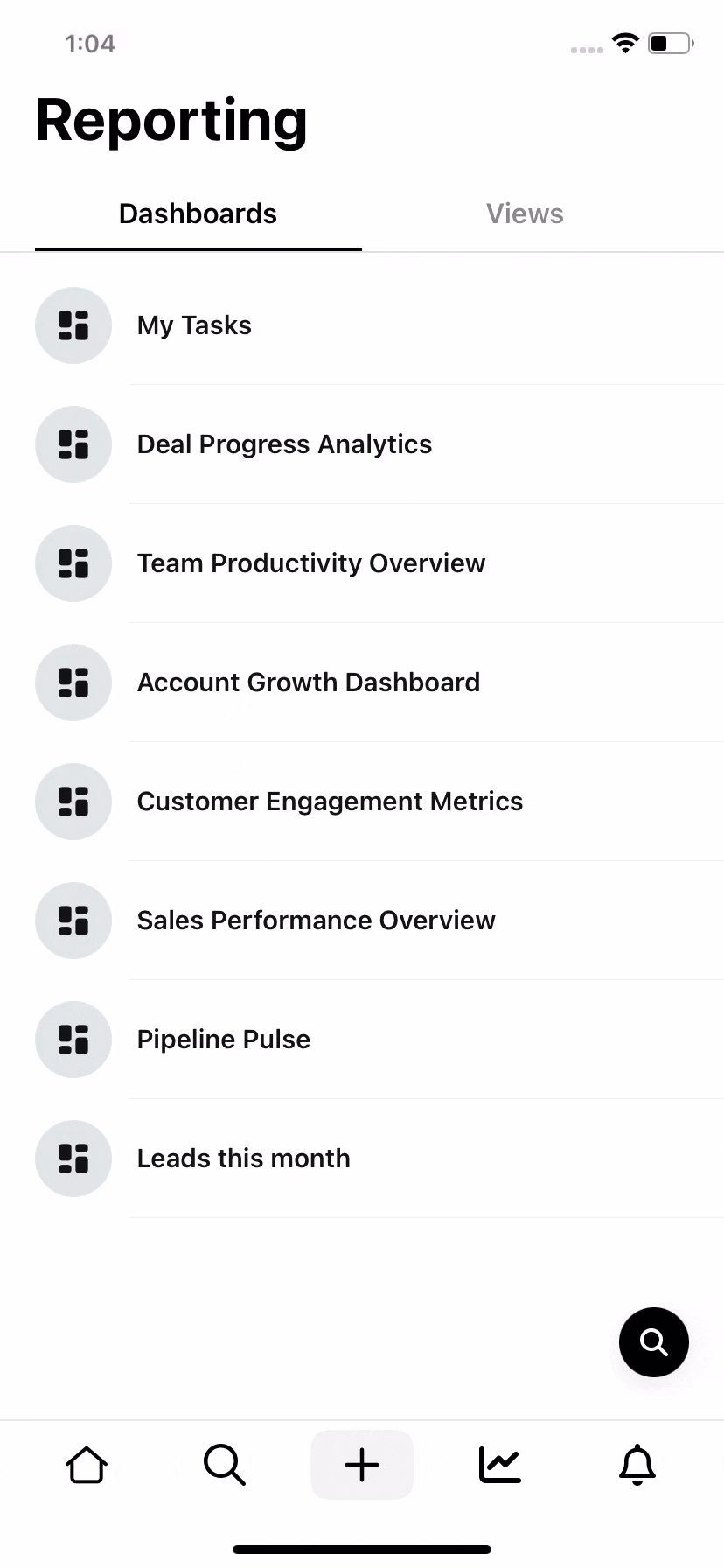Open the Search icon in bottom navigation
This screenshot has height=1568, width=724.
coord(224,1465)
